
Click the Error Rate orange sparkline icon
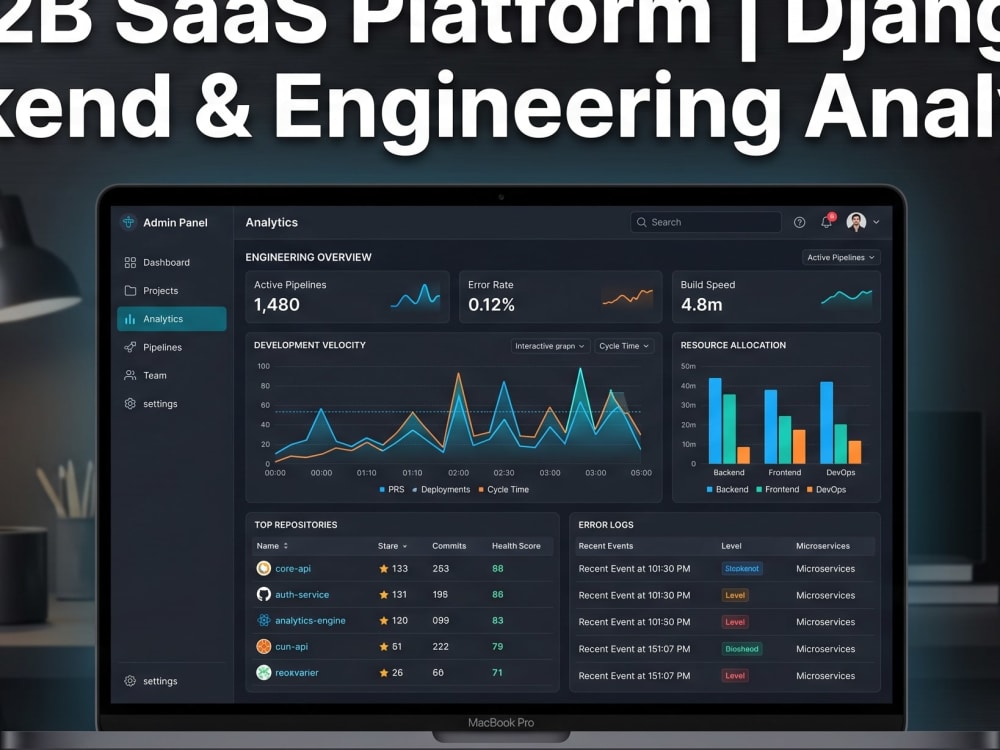(x=628, y=297)
